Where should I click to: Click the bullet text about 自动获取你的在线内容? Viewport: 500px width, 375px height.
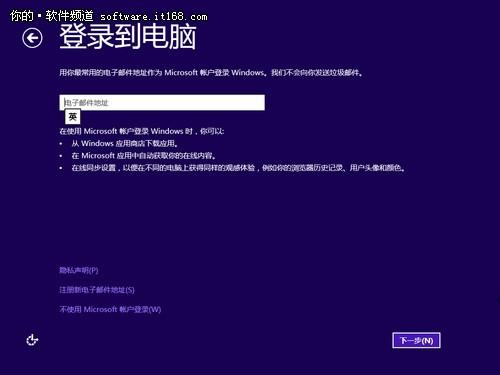(x=144, y=156)
